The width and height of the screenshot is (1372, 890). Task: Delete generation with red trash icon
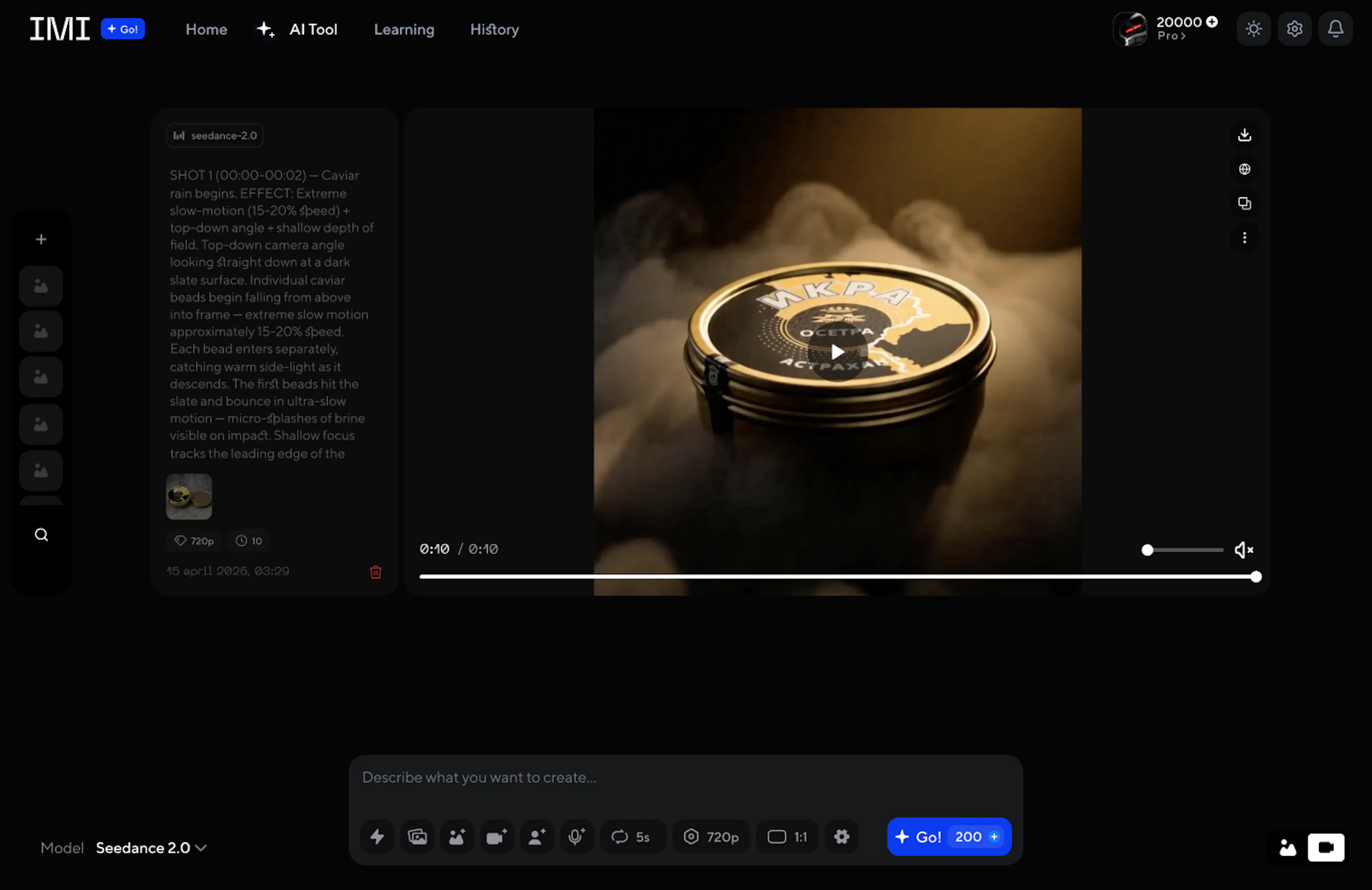click(376, 572)
